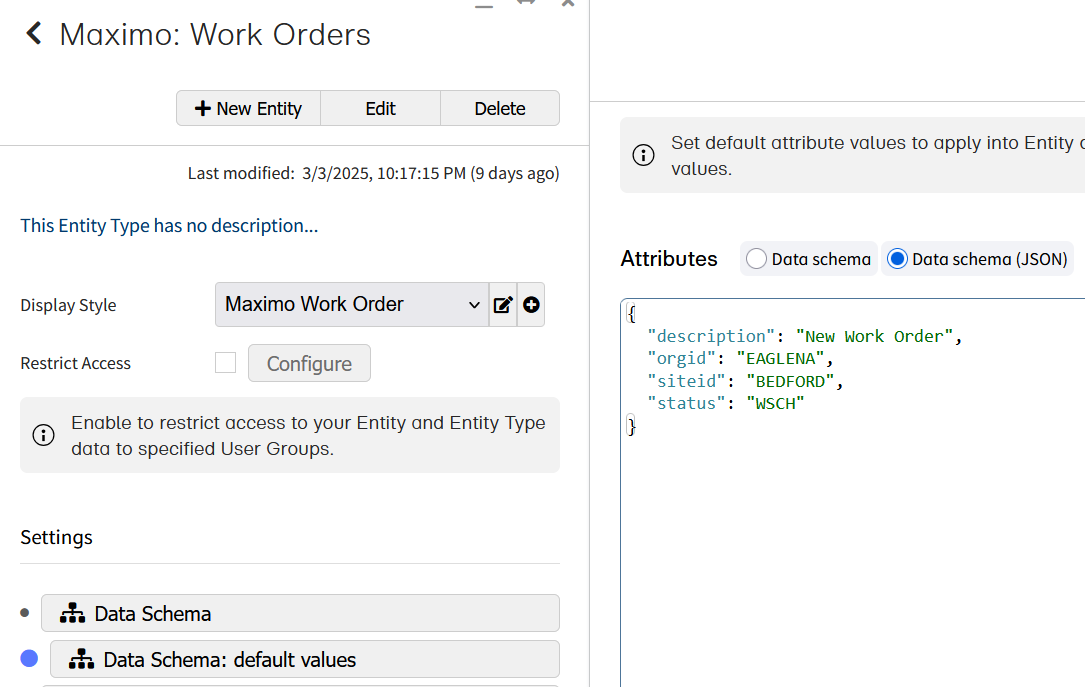Click the plus circle to add display style
This screenshot has height=687, width=1085.
pos(531,305)
